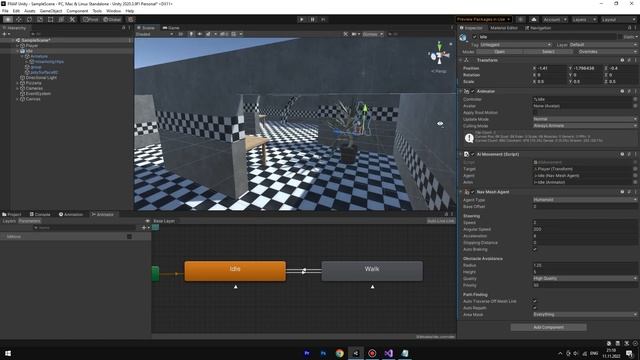This screenshot has width=640, height=360.
Task: Open the Culling Mode dropdown
Action: (x=584, y=126)
